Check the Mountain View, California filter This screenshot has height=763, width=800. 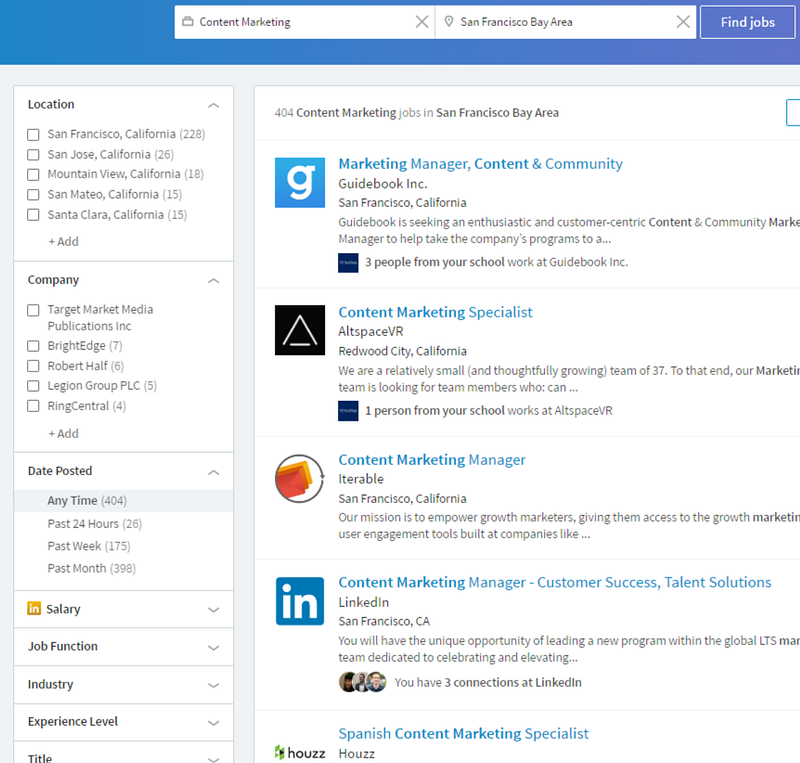(33, 175)
